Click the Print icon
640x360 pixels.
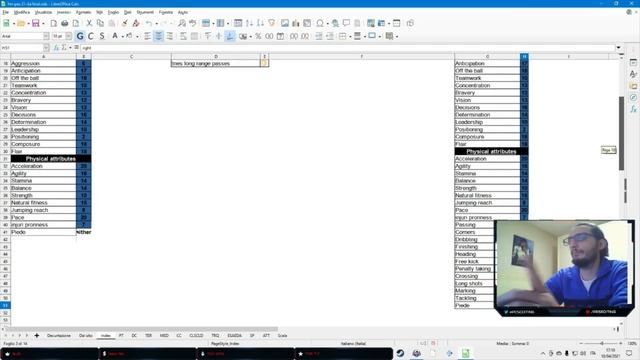tap(64, 23)
